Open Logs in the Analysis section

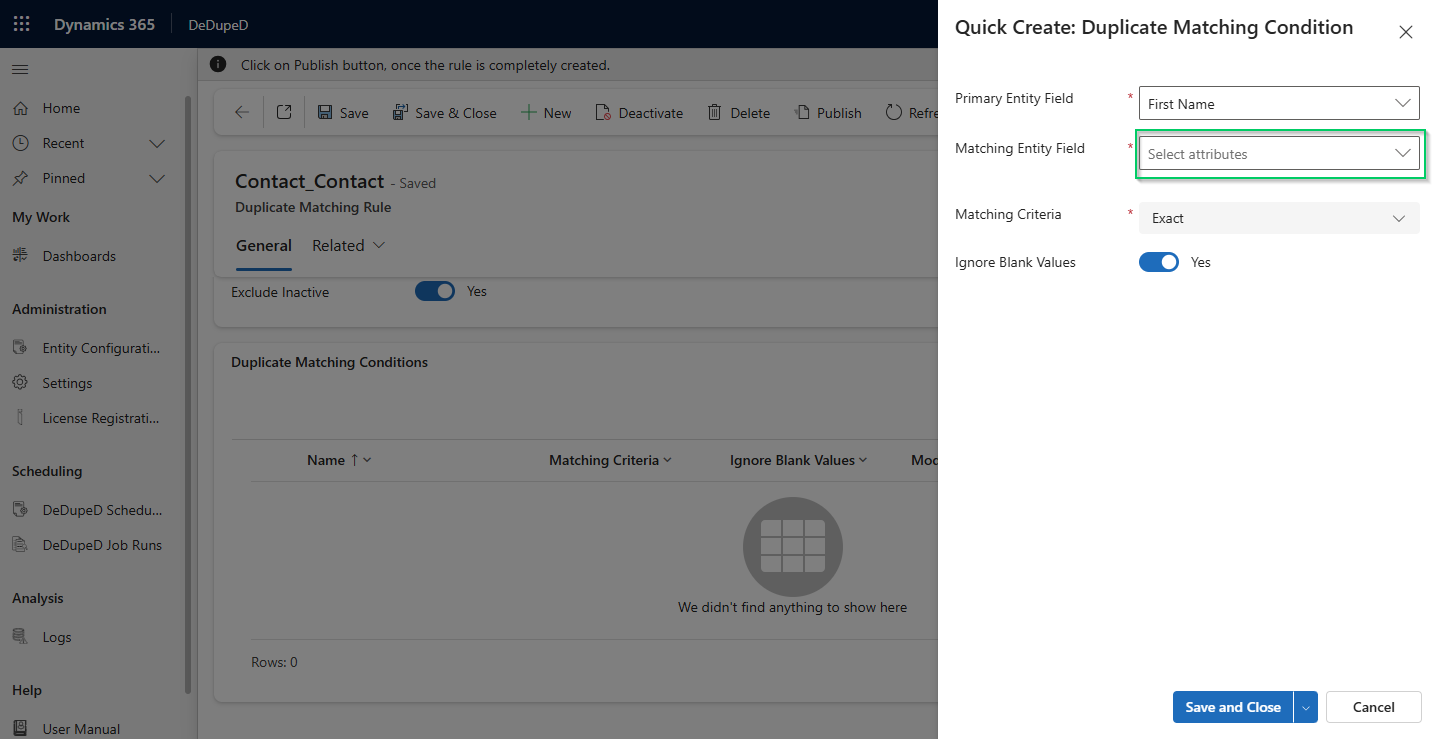(x=57, y=637)
